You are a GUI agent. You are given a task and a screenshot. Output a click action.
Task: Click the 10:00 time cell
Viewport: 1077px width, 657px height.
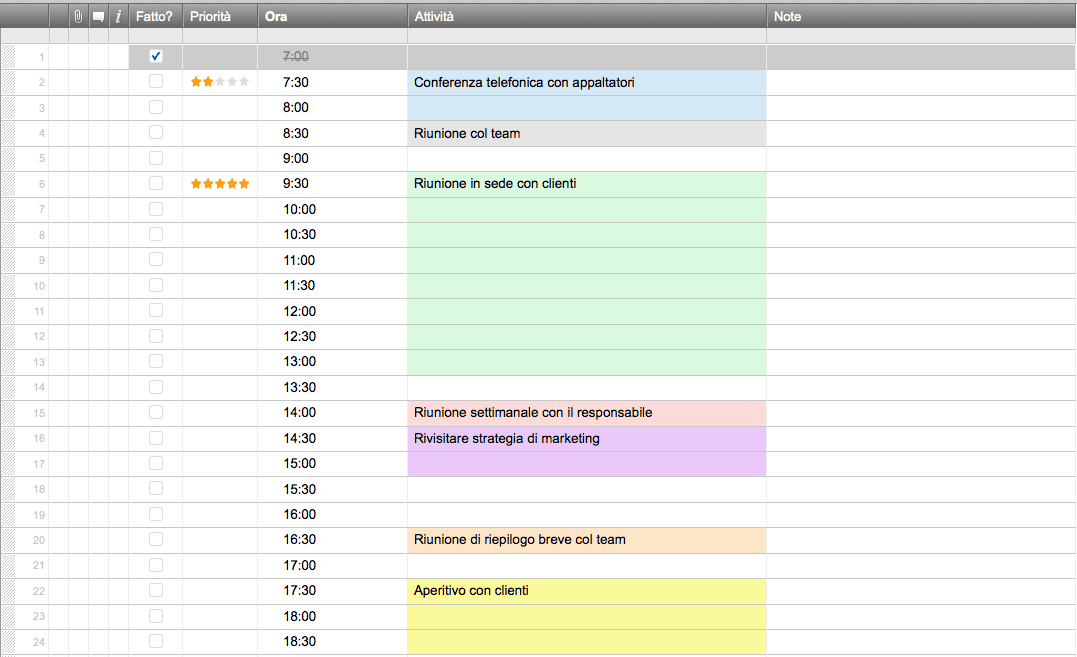(x=332, y=209)
